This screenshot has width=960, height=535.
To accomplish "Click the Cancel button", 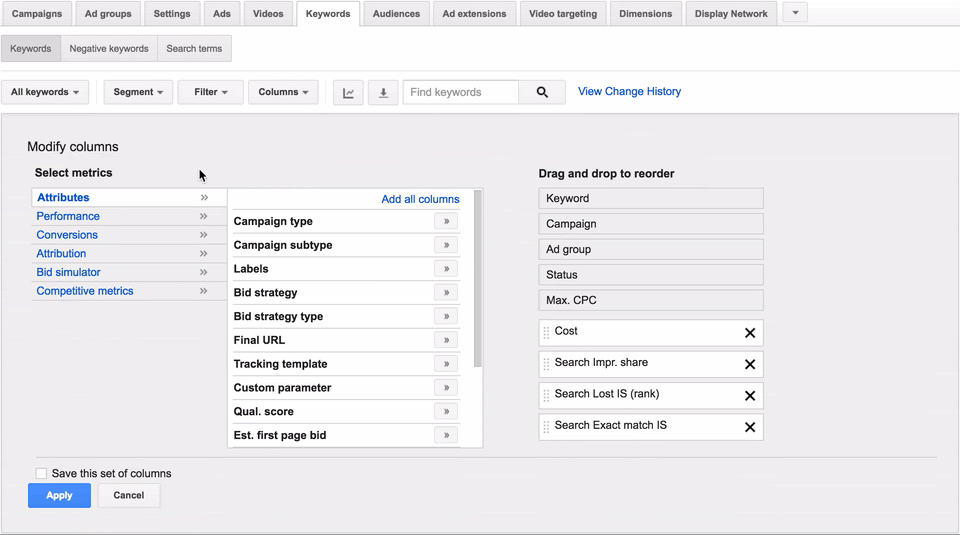I will coord(129,495).
